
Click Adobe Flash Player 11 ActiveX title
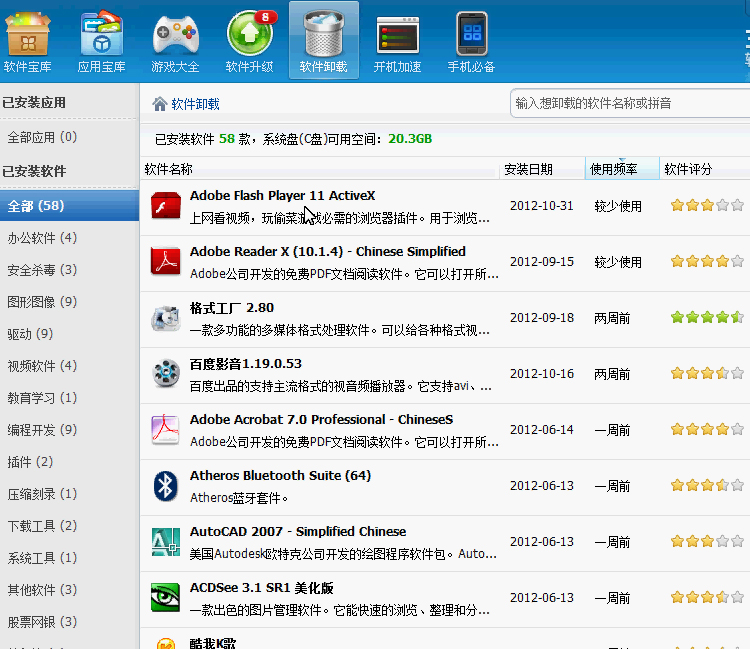pos(282,196)
